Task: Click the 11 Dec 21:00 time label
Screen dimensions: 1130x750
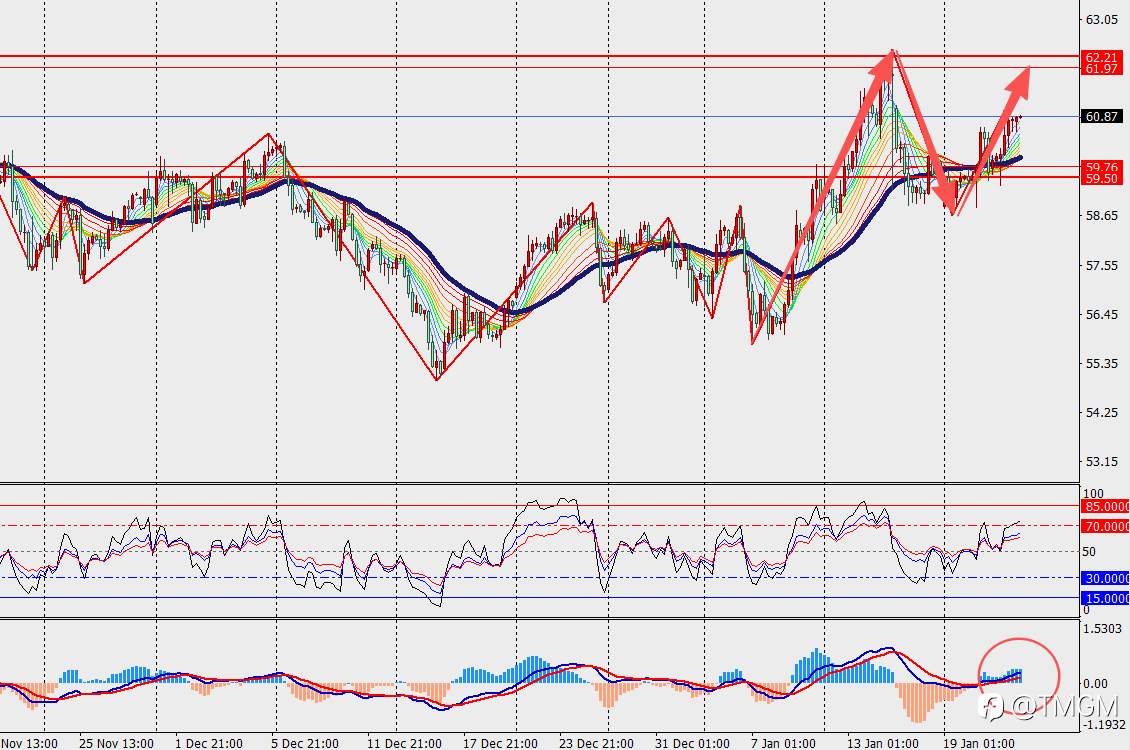Action: click(x=404, y=743)
